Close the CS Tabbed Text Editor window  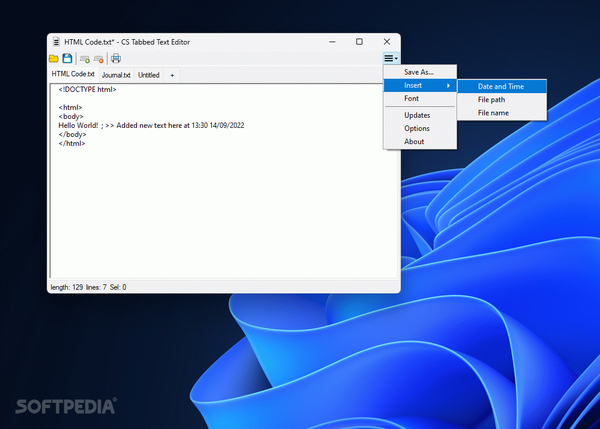pyautogui.click(x=387, y=42)
